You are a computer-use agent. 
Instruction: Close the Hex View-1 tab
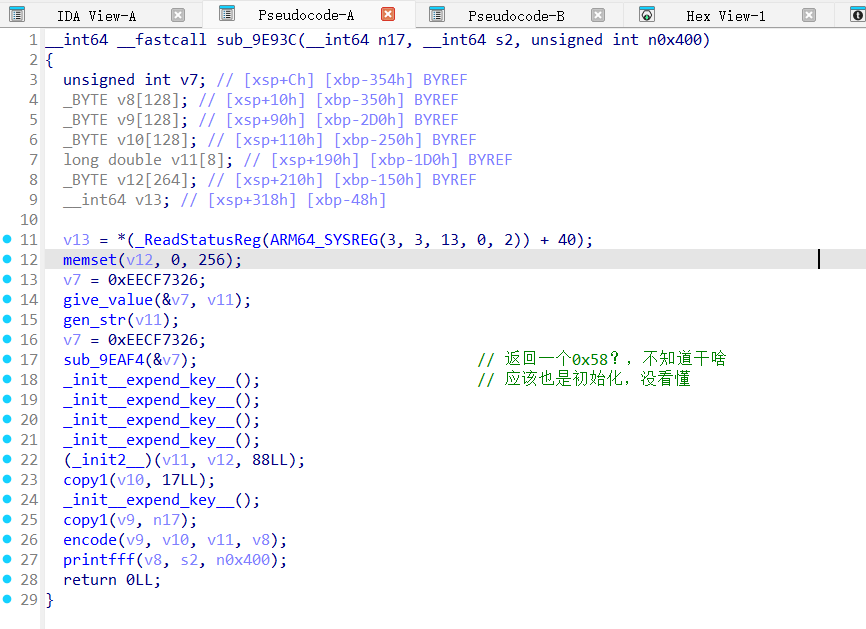[809, 15]
